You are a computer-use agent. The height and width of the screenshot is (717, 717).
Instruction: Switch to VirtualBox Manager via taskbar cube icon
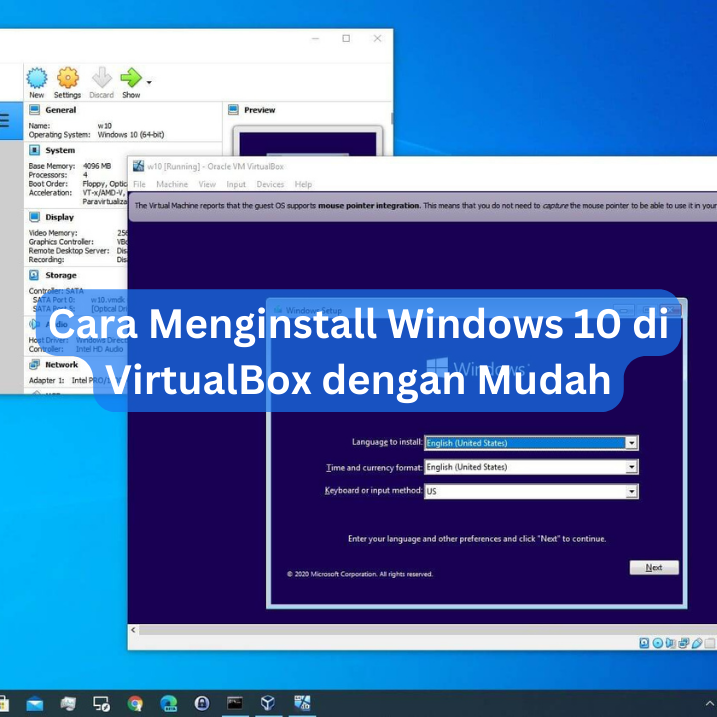(268, 703)
